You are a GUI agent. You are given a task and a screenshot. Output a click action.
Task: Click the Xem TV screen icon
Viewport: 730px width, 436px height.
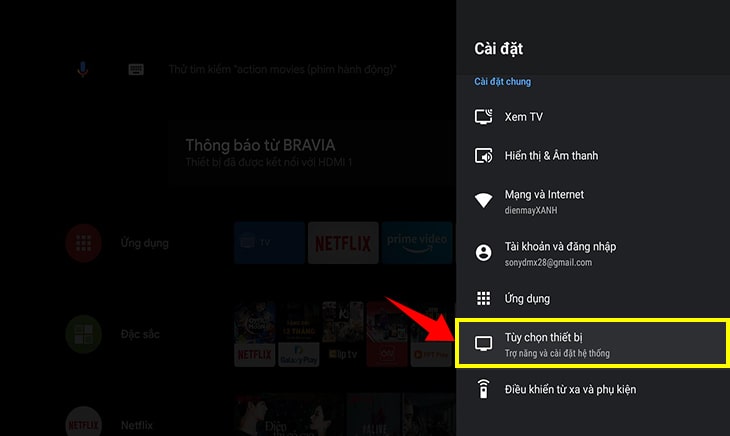coord(484,117)
